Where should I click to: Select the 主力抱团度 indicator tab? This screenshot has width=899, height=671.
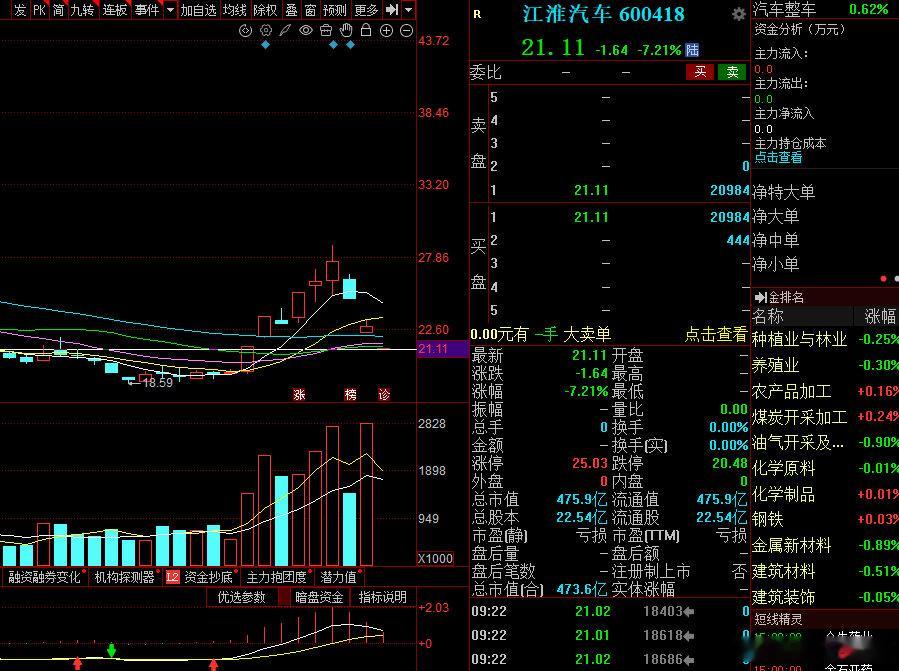(x=276, y=578)
